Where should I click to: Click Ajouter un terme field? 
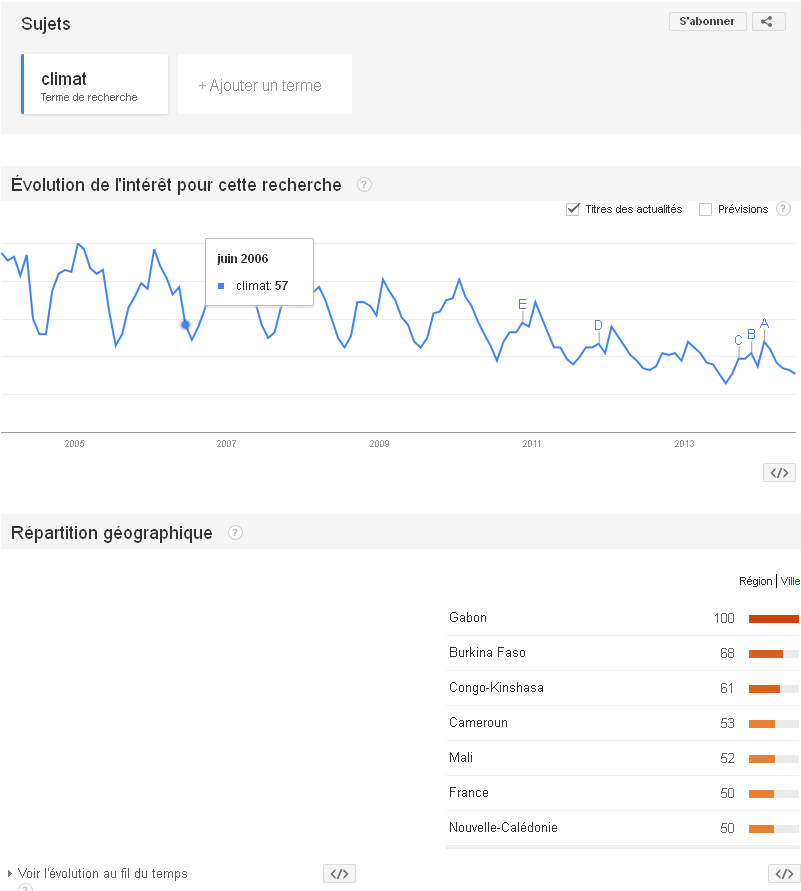(x=265, y=85)
